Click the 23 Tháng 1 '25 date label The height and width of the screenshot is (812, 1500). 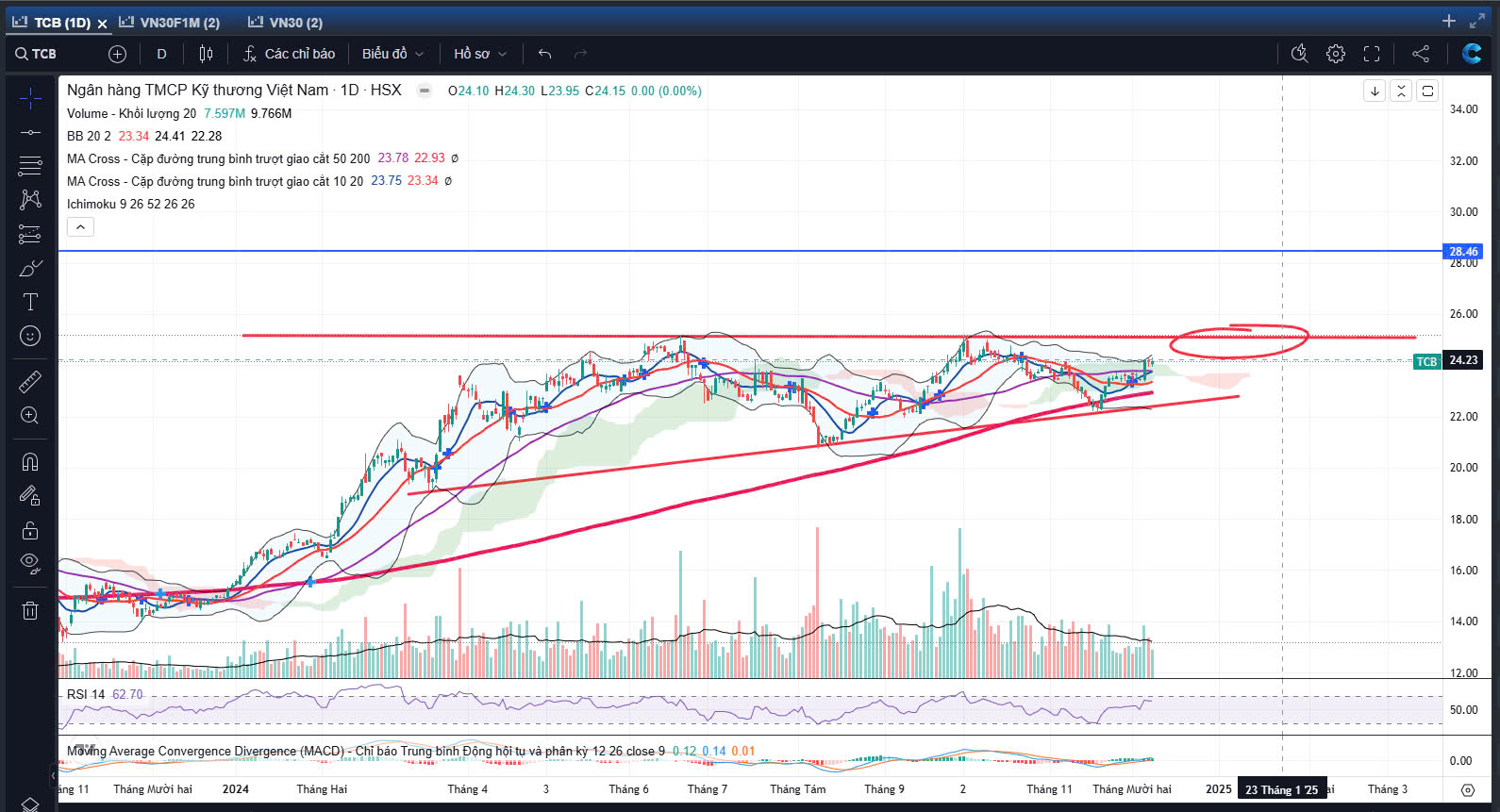(x=1281, y=789)
